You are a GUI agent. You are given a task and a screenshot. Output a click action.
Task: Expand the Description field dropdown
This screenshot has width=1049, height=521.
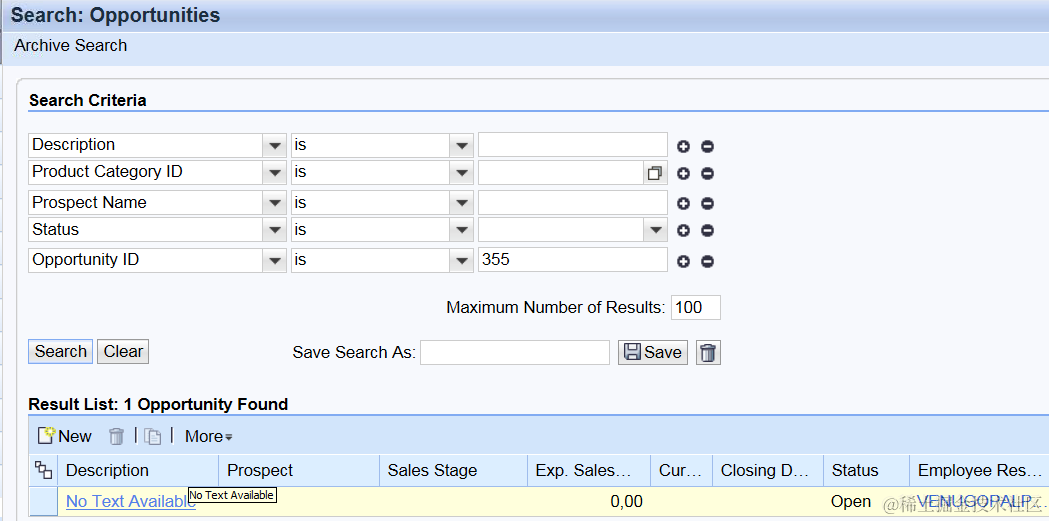275,146
